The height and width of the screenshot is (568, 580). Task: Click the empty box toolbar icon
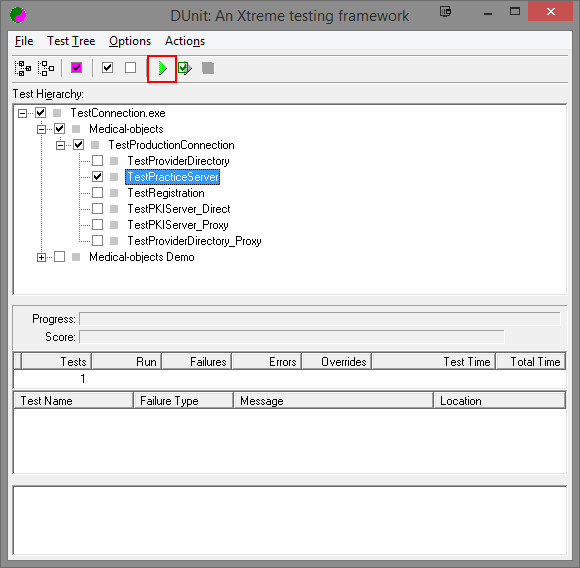tap(131, 68)
